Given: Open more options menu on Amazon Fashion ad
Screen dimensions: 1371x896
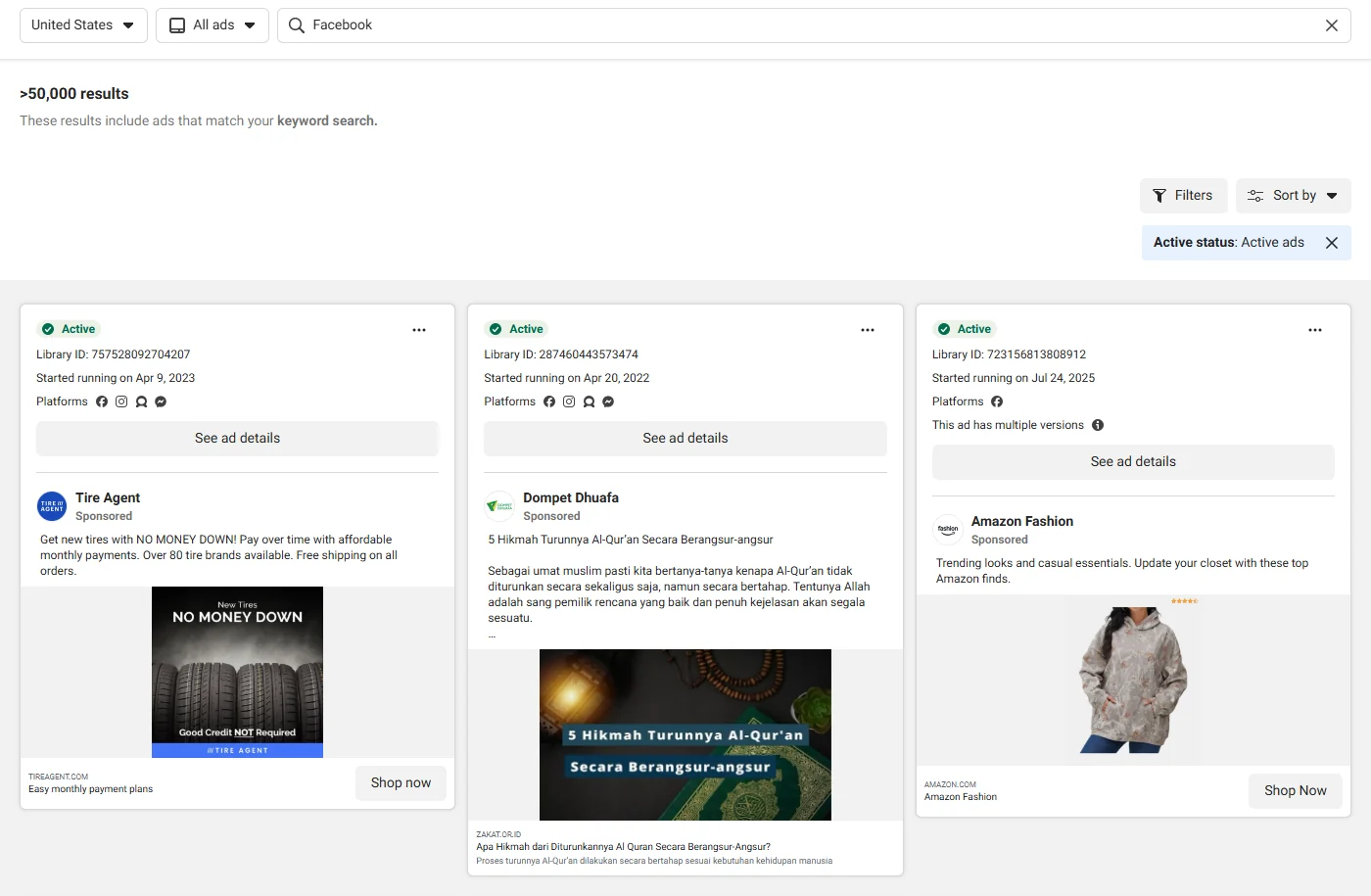Looking at the screenshot, I should [1315, 330].
